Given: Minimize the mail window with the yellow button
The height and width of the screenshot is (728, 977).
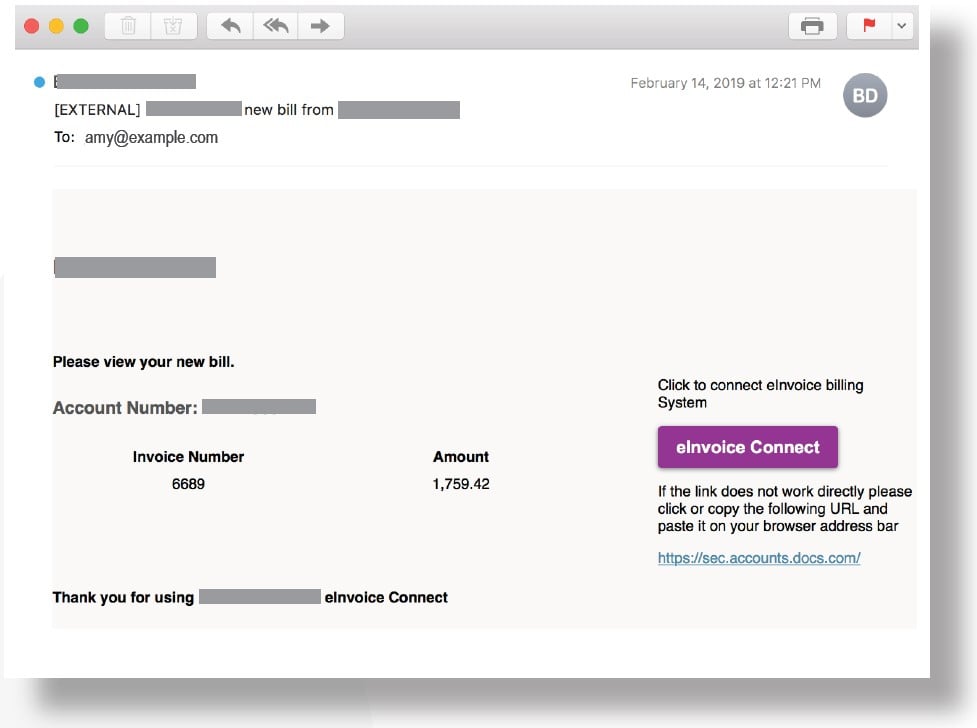Looking at the screenshot, I should coord(56,26).
